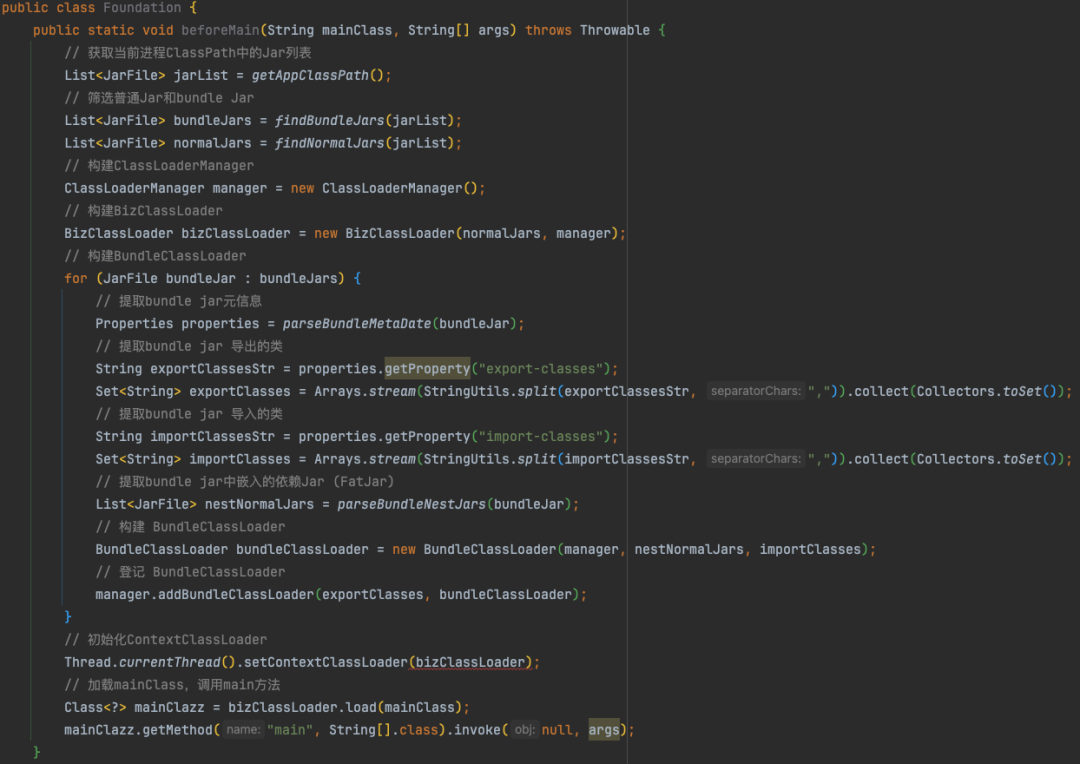1080x764 pixels.
Task: Click the setContextClassLoader method call
Action: click(326, 662)
